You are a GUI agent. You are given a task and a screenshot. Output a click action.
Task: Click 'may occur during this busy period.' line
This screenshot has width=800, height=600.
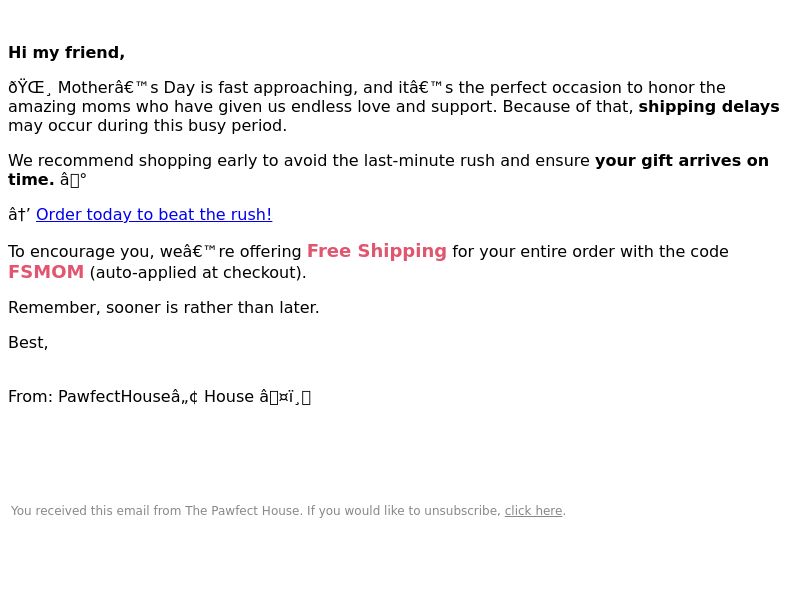pos(147,126)
